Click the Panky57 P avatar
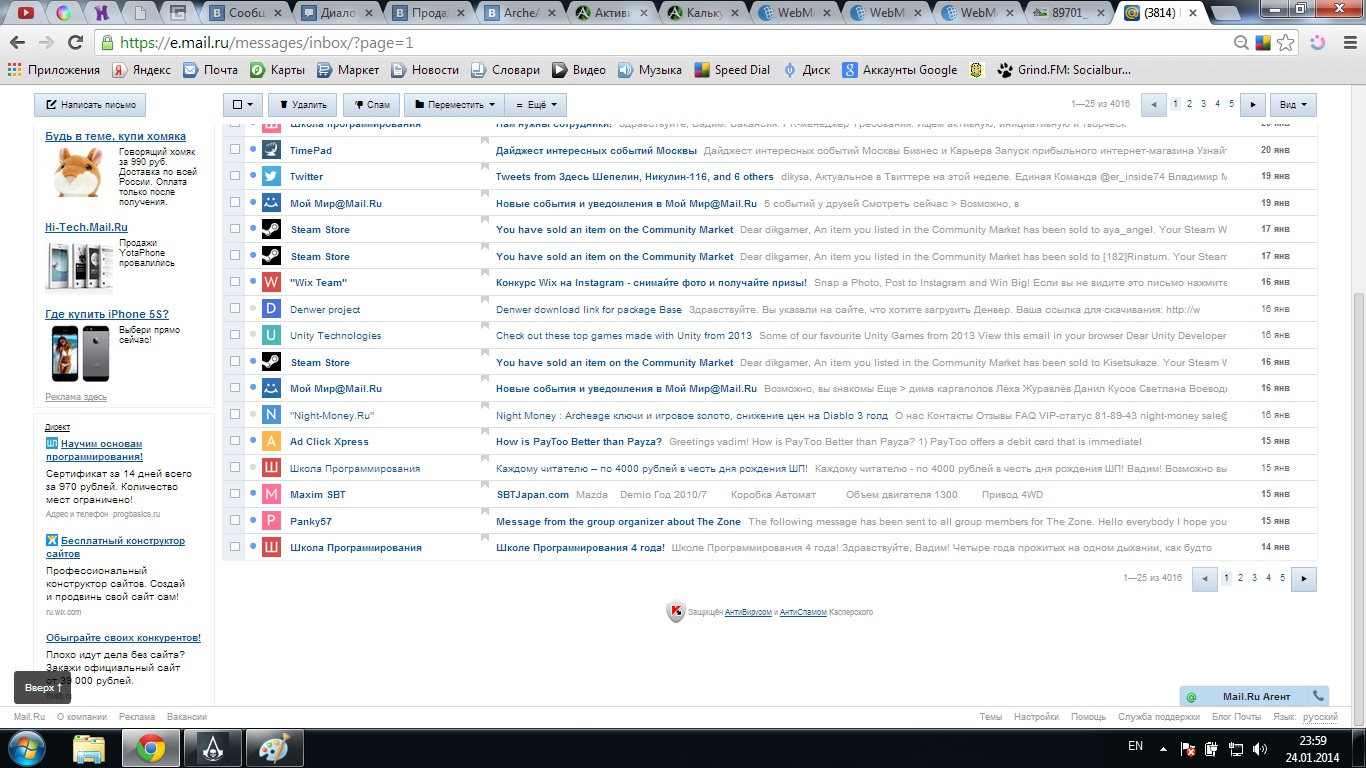Viewport: 1366px width, 768px height. tap(271, 521)
